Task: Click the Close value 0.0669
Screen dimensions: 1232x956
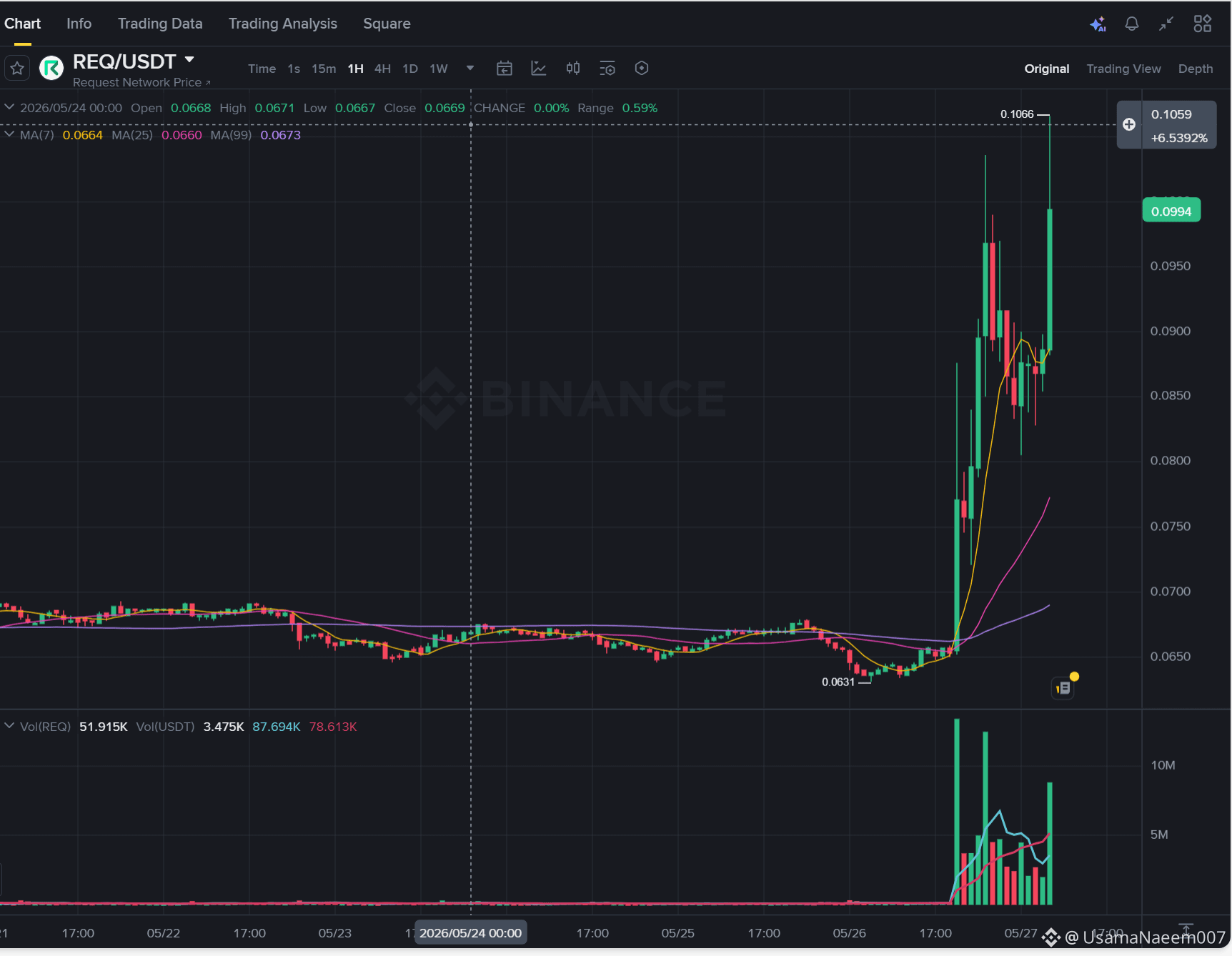Action: click(444, 108)
